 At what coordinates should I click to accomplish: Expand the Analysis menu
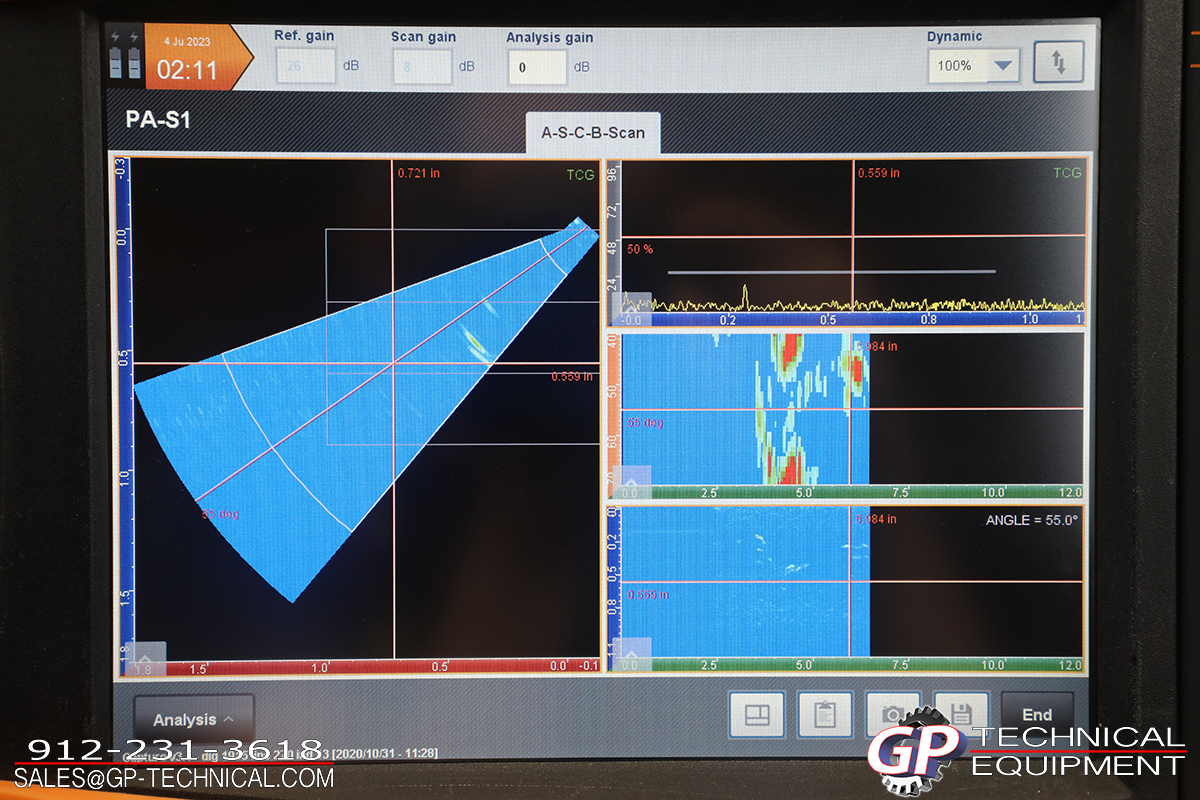pos(193,719)
